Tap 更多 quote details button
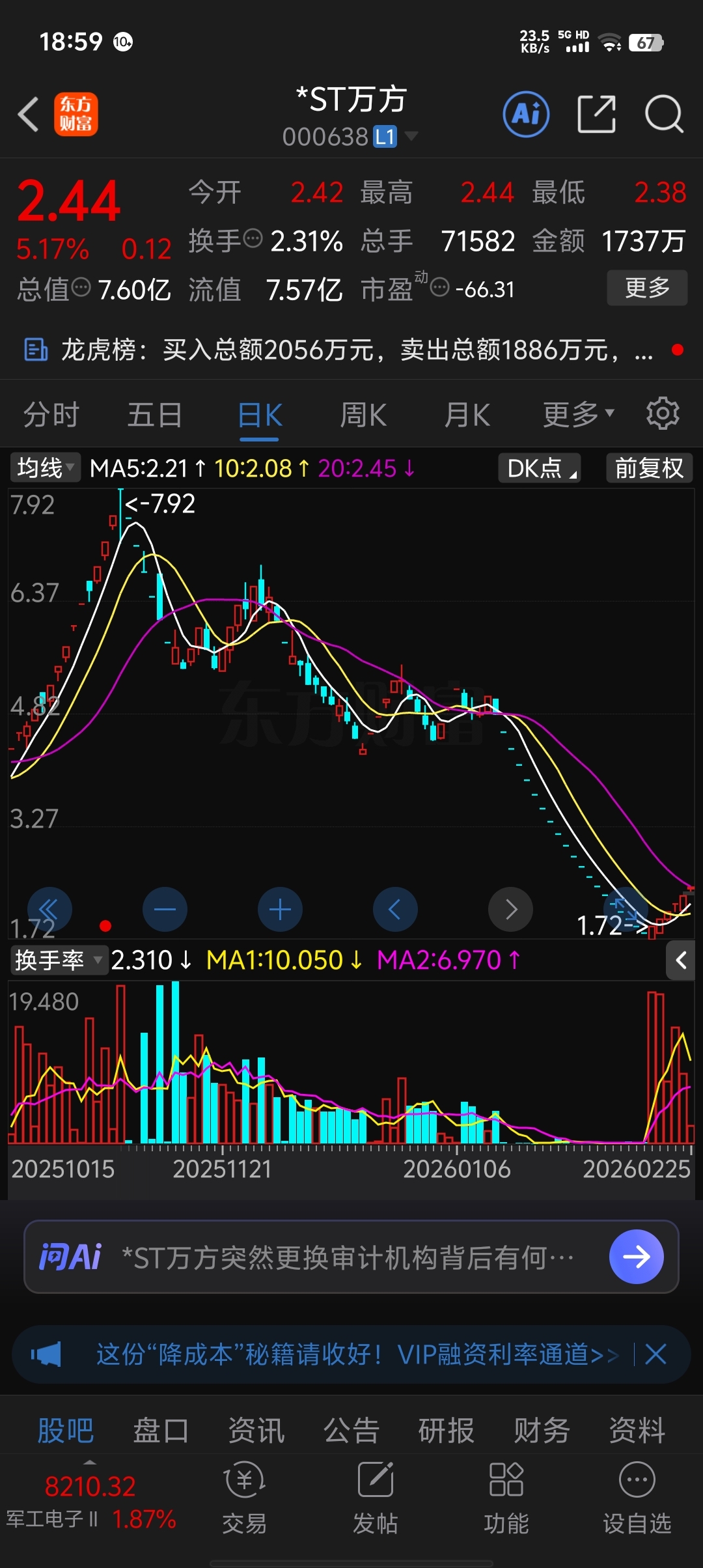 point(647,287)
